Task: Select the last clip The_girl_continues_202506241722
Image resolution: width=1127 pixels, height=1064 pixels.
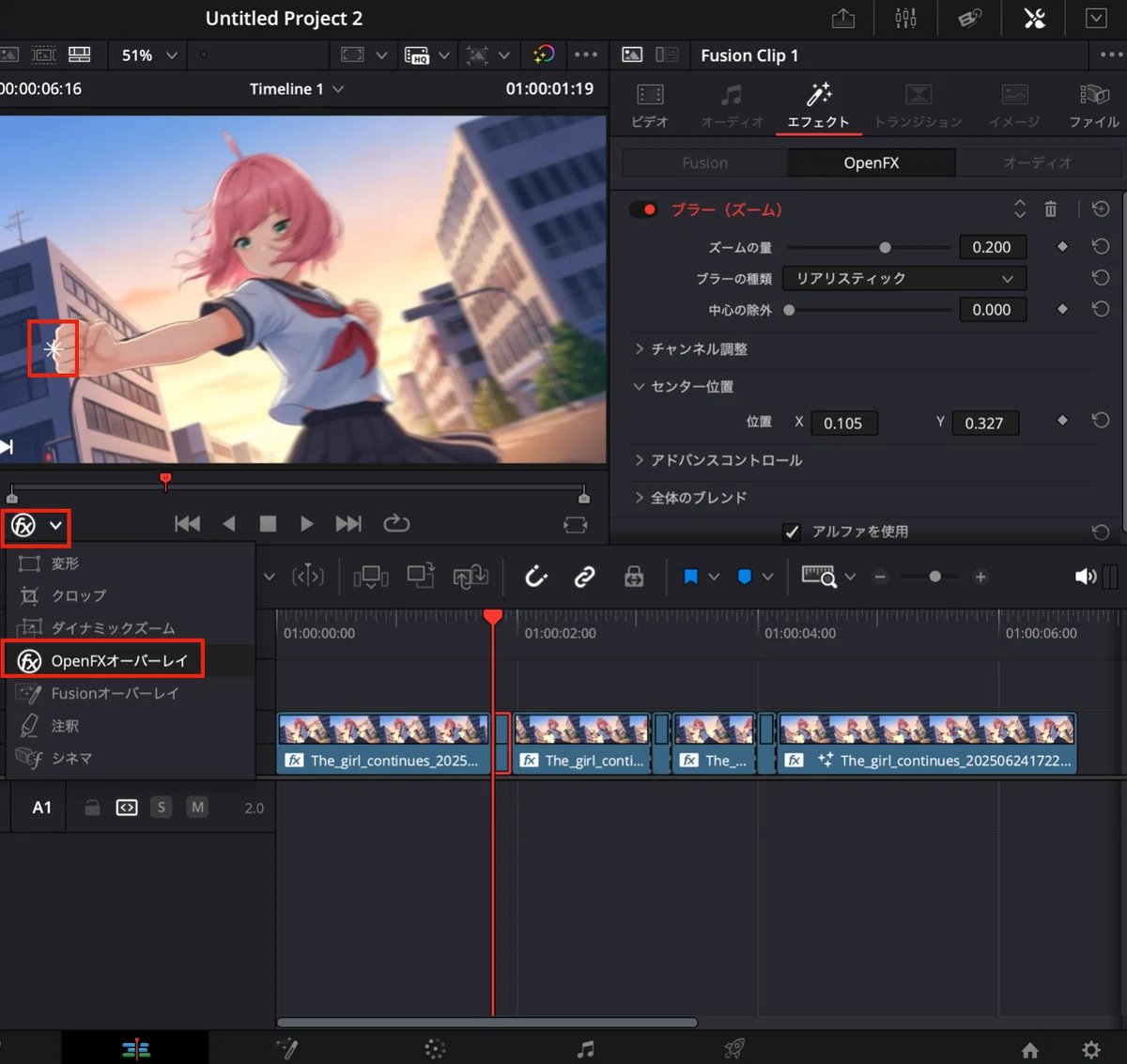Action: pyautogui.click(x=927, y=744)
